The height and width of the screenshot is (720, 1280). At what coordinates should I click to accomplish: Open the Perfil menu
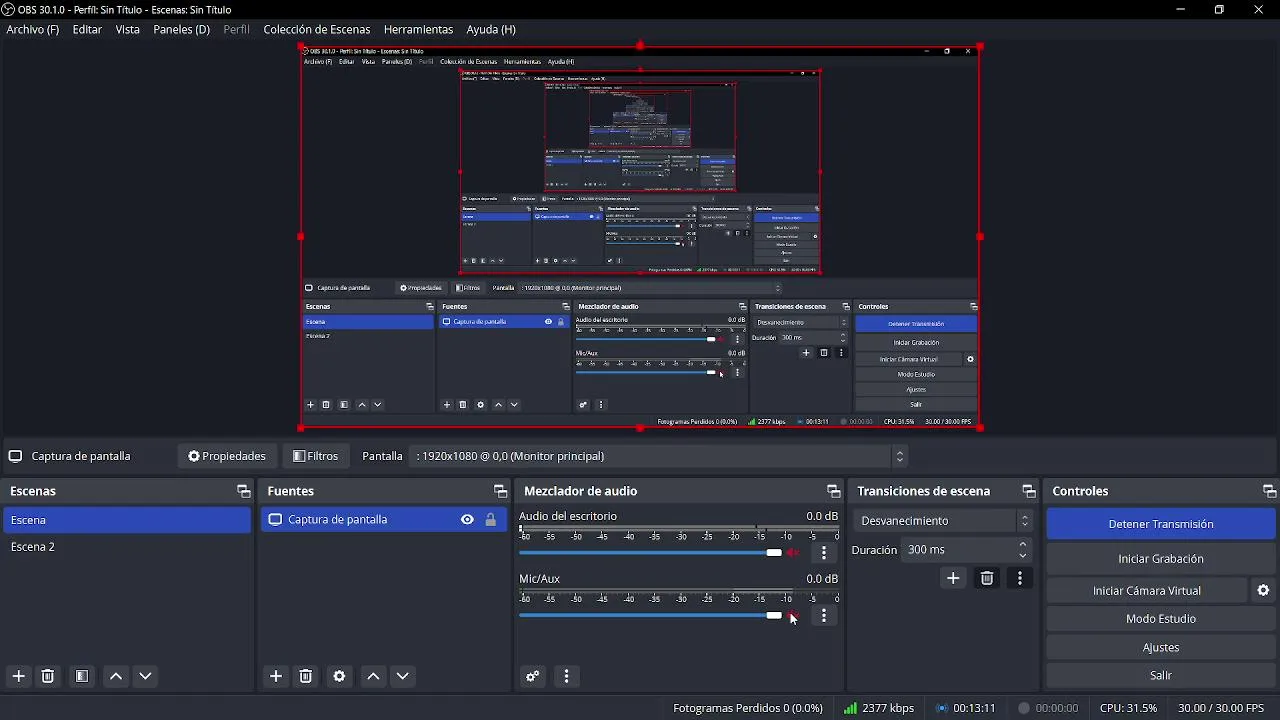[237, 30]
